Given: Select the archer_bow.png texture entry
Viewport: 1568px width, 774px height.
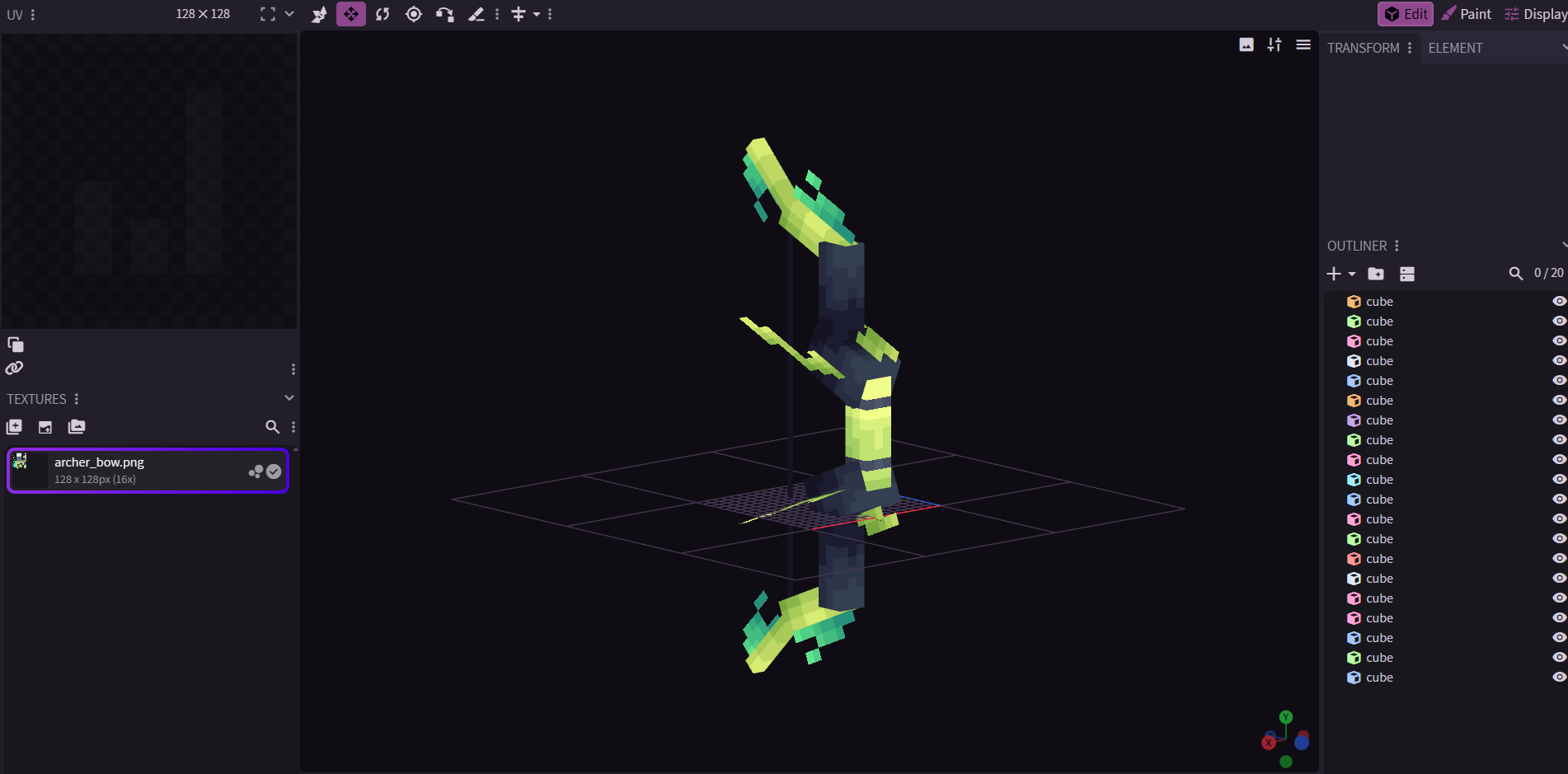Looking at the screenshot, I should 148,471.
